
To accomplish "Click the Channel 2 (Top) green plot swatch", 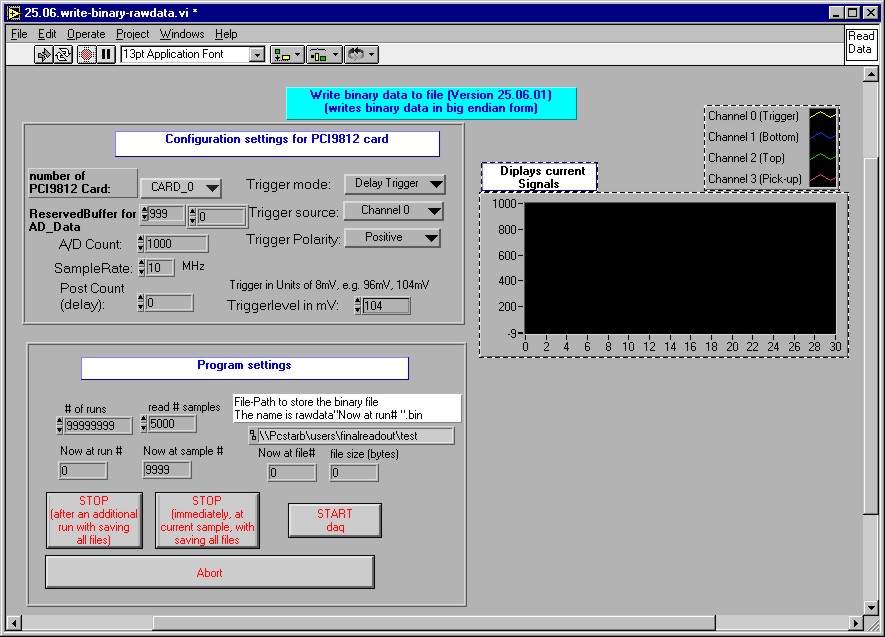I will point(822,157).
